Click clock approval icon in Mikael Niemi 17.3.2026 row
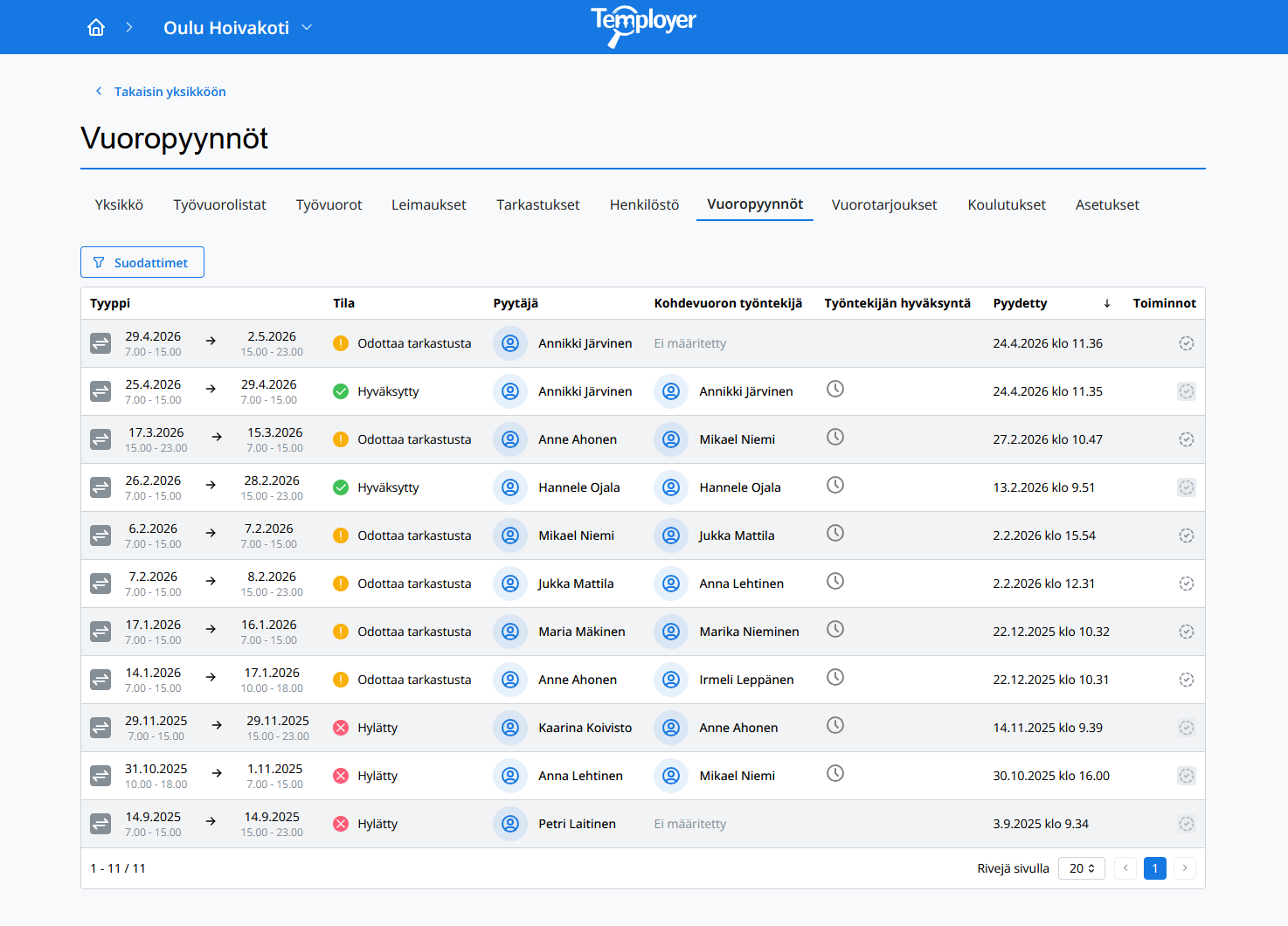The image size is (1288, 926). click(835, 437)
